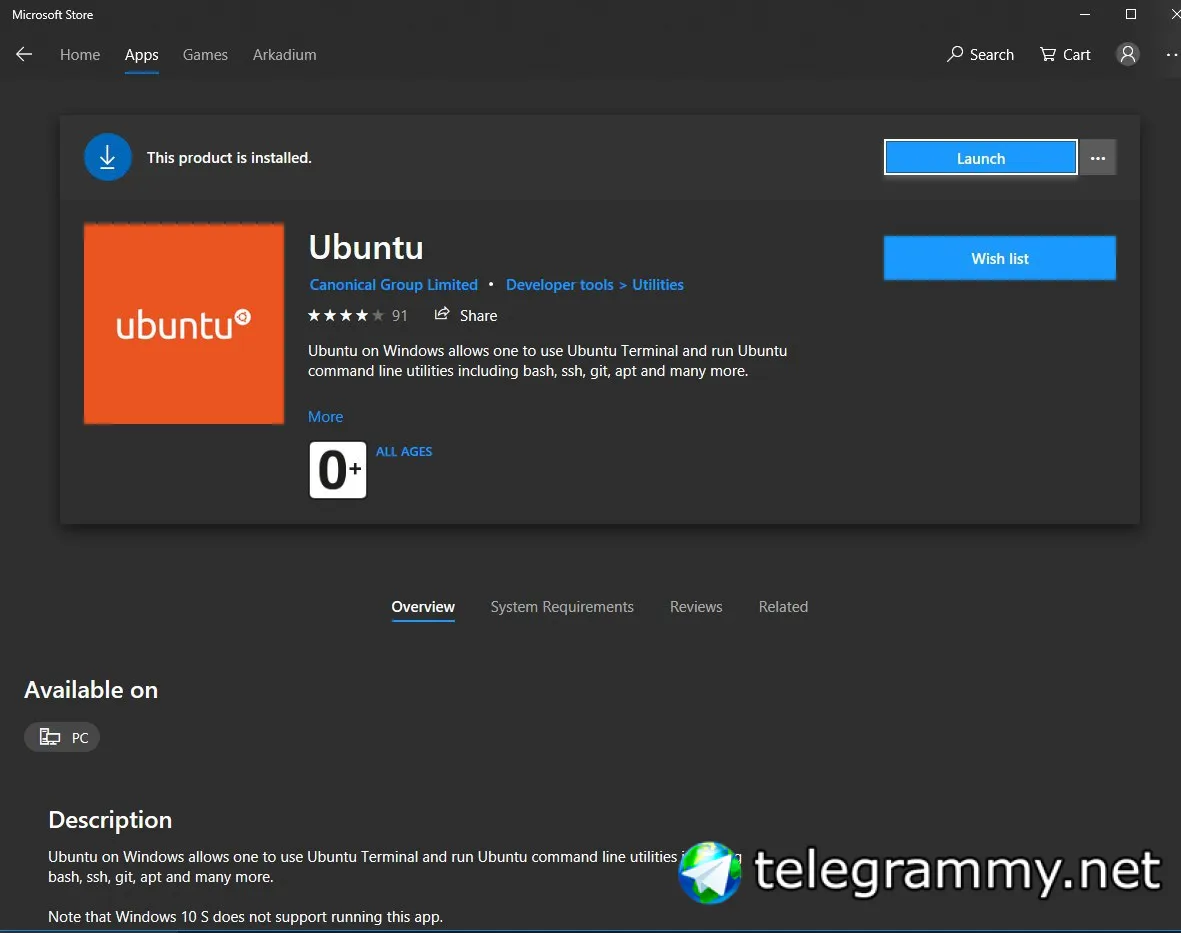Open more options next to Launch
This screenshot has height=933, width=1181.
(x=1097, y=157)
